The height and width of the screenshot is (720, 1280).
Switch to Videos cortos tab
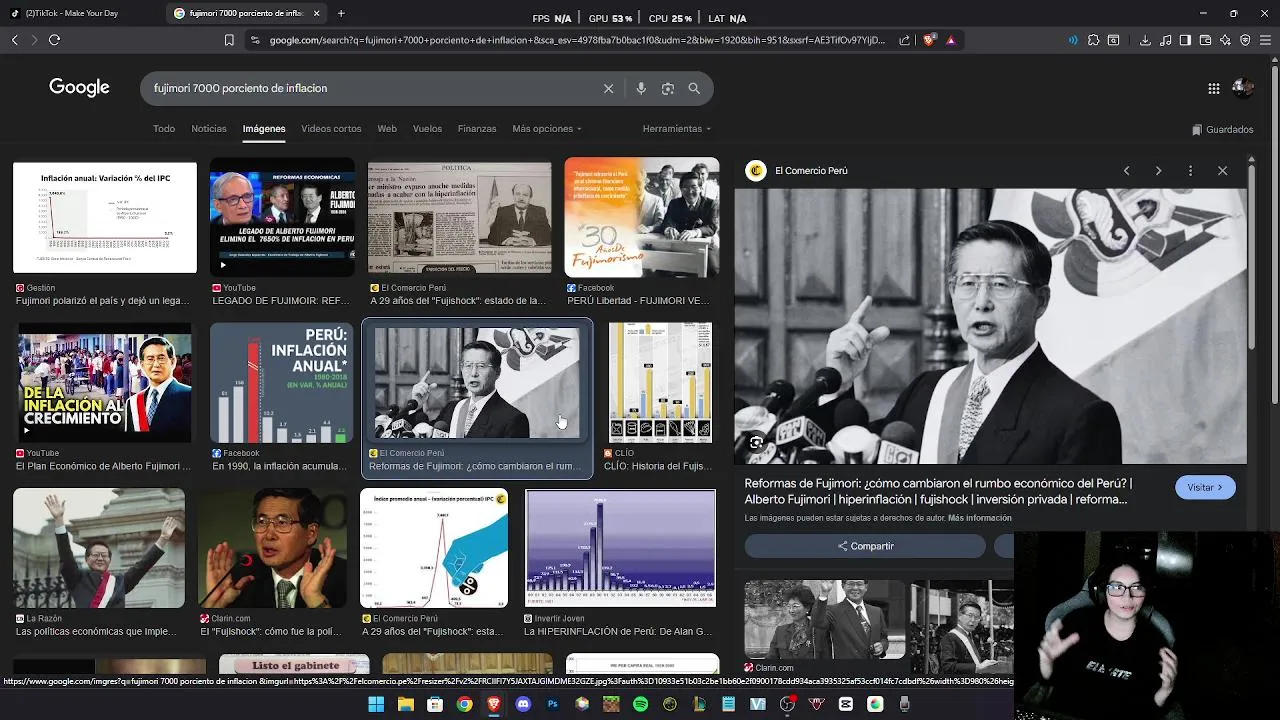click(331, 129)
